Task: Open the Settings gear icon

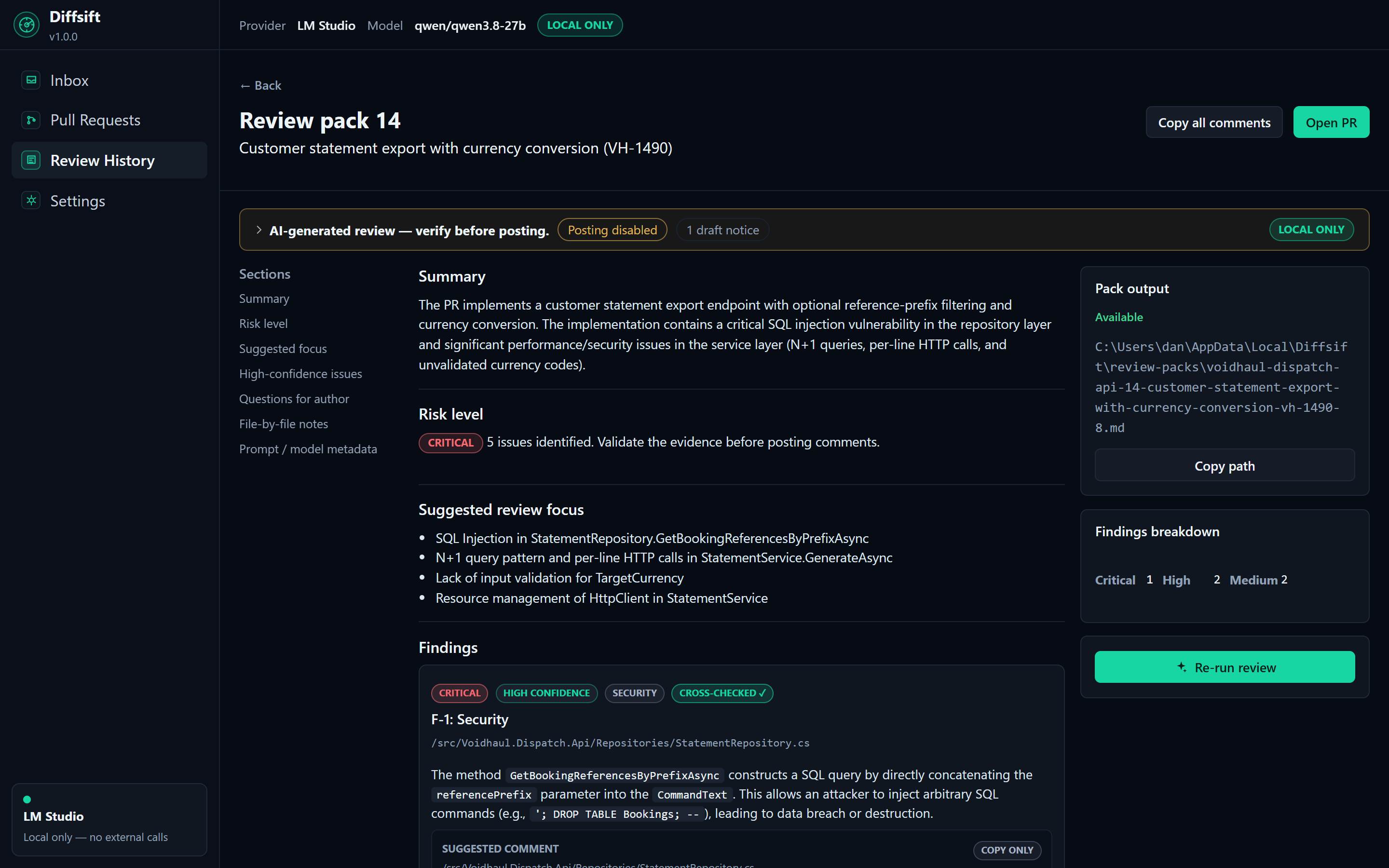Action: [31, 200]
